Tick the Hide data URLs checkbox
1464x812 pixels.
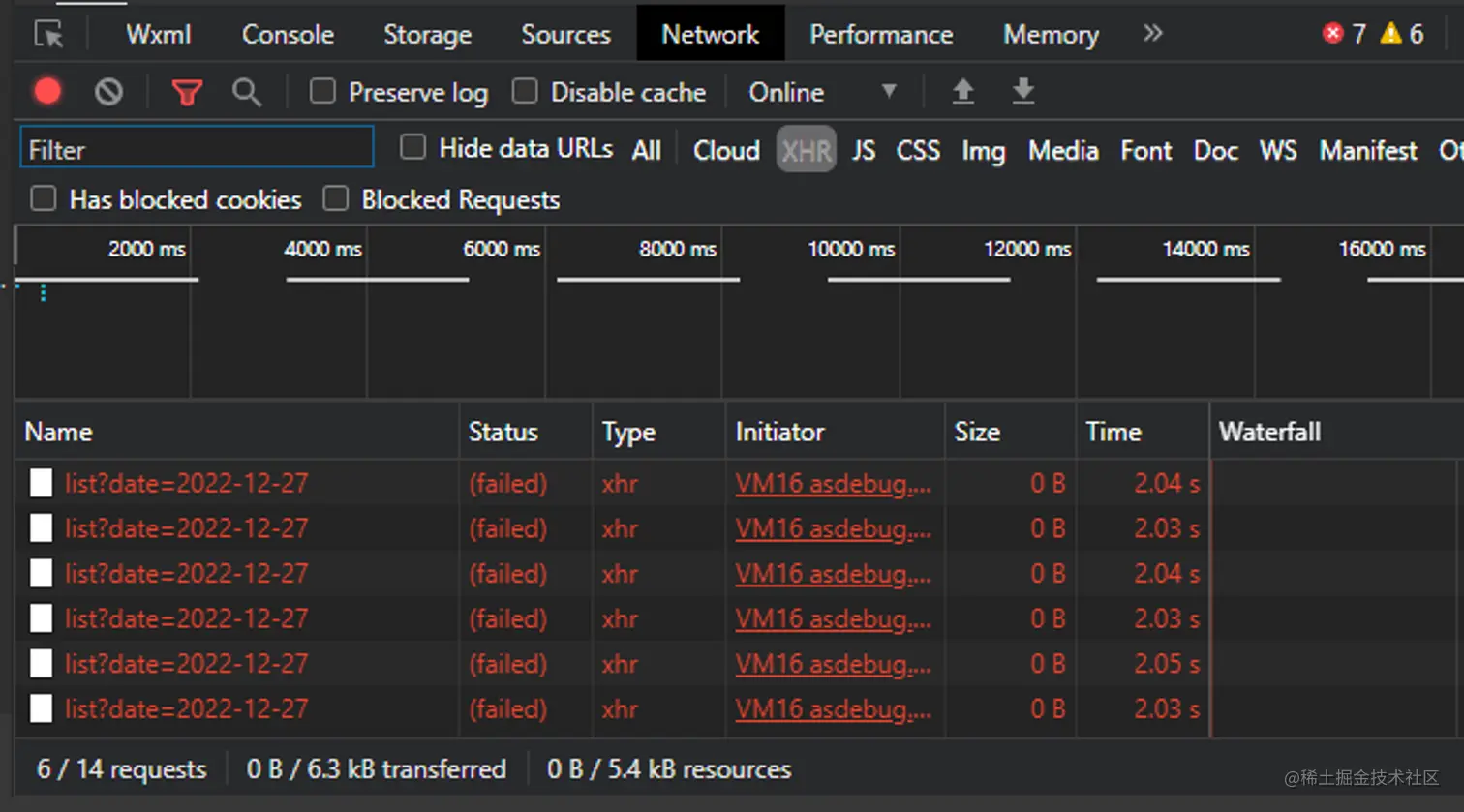[413, 148]
